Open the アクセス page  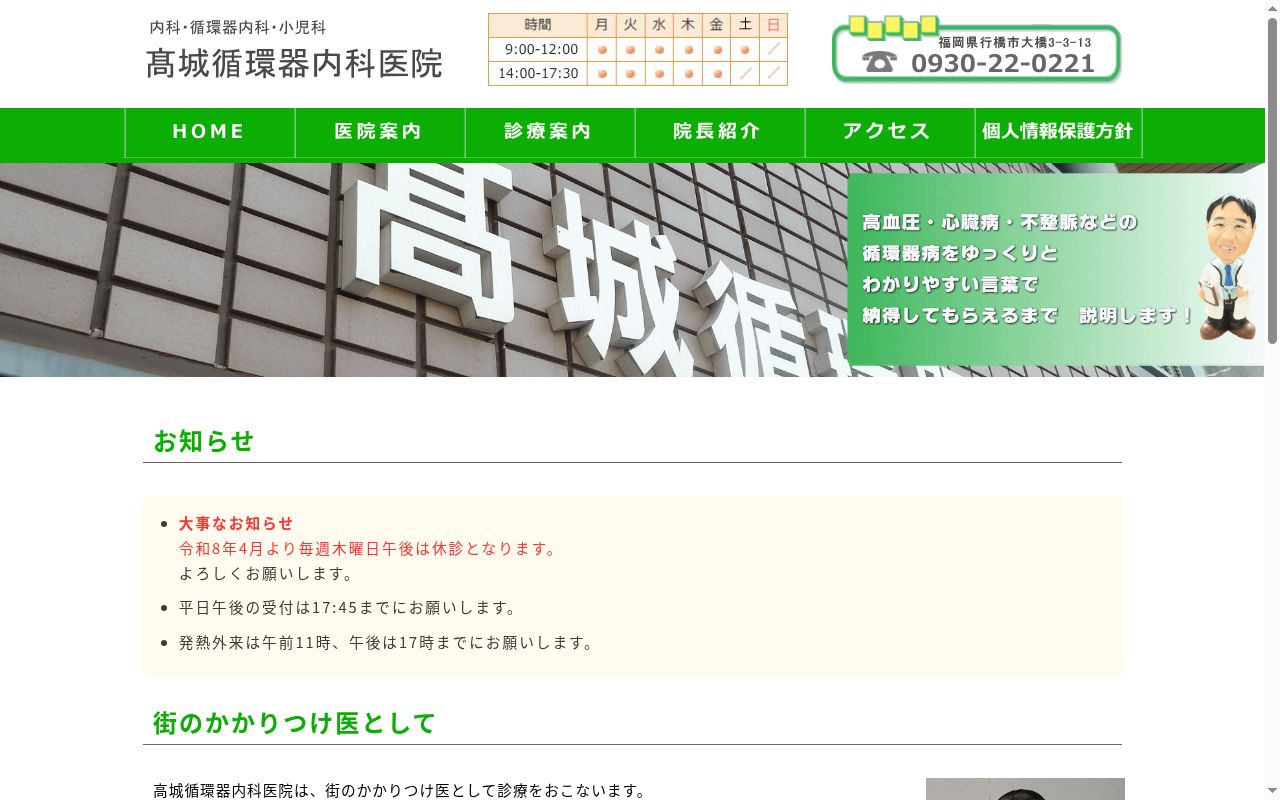890,133
